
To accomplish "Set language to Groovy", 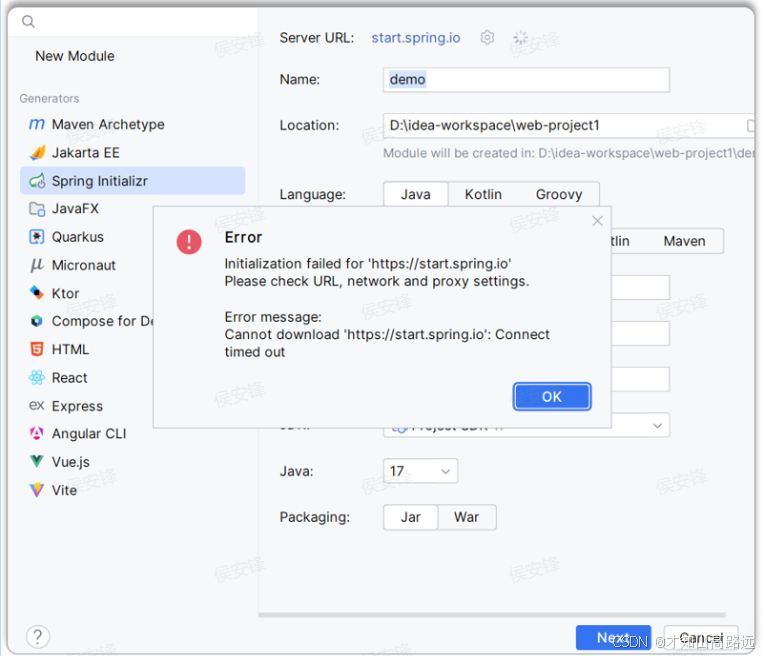I will coord(559,194).
